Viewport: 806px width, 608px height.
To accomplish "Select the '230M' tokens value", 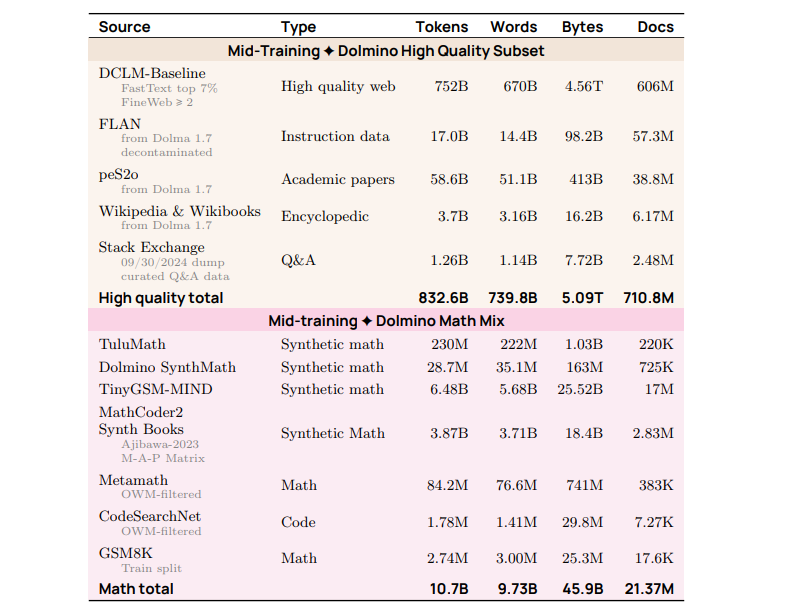I will tap(449, 344).
